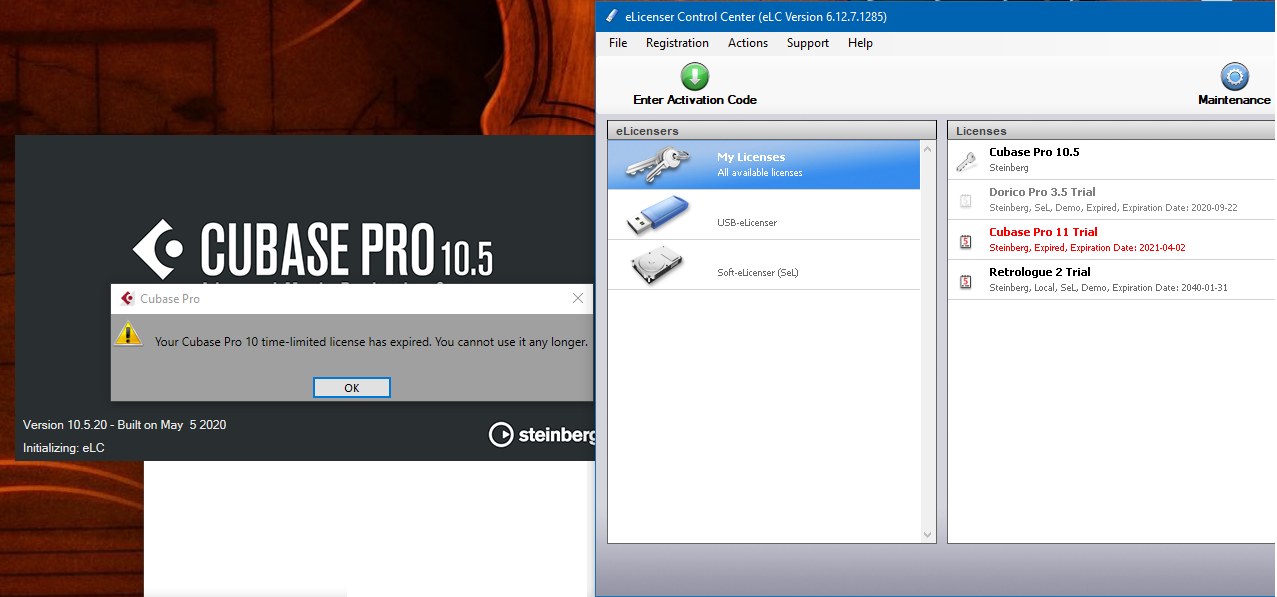Click the eLicensers list scroll up arrow

pos(928,149)
